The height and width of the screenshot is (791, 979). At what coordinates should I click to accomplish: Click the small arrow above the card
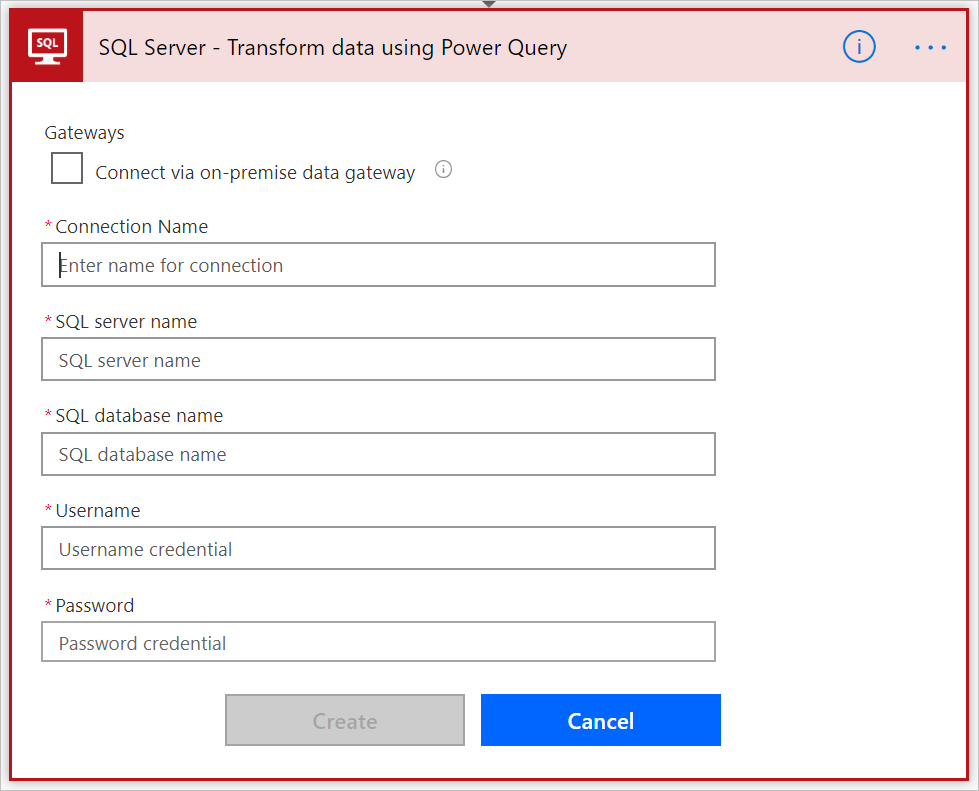[x=489, y=4]
